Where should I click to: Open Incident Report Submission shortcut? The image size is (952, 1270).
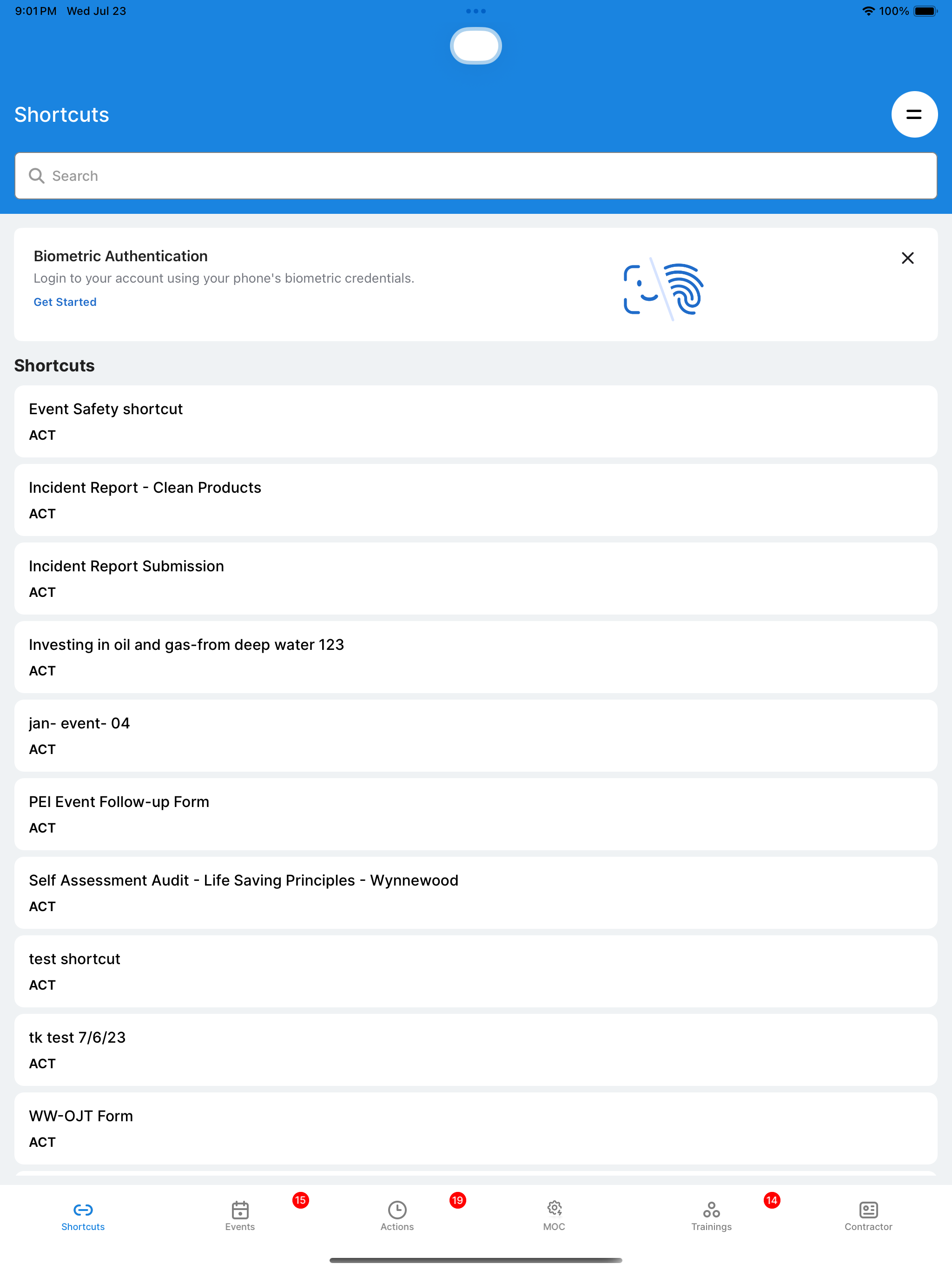[x=476, y=579]
